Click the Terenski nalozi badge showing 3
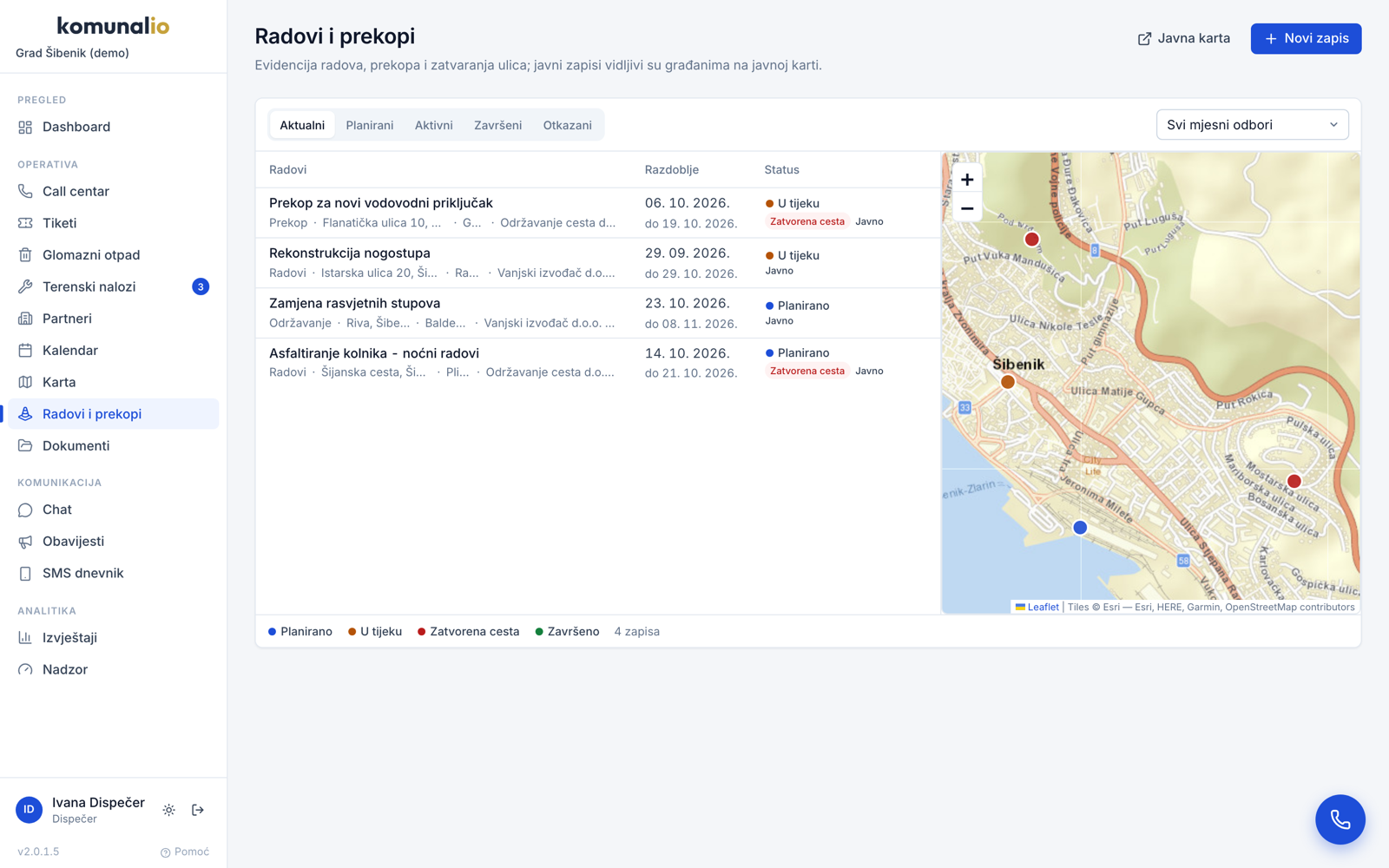Screen dimensions: 1389x868 [x=201, y=286]
